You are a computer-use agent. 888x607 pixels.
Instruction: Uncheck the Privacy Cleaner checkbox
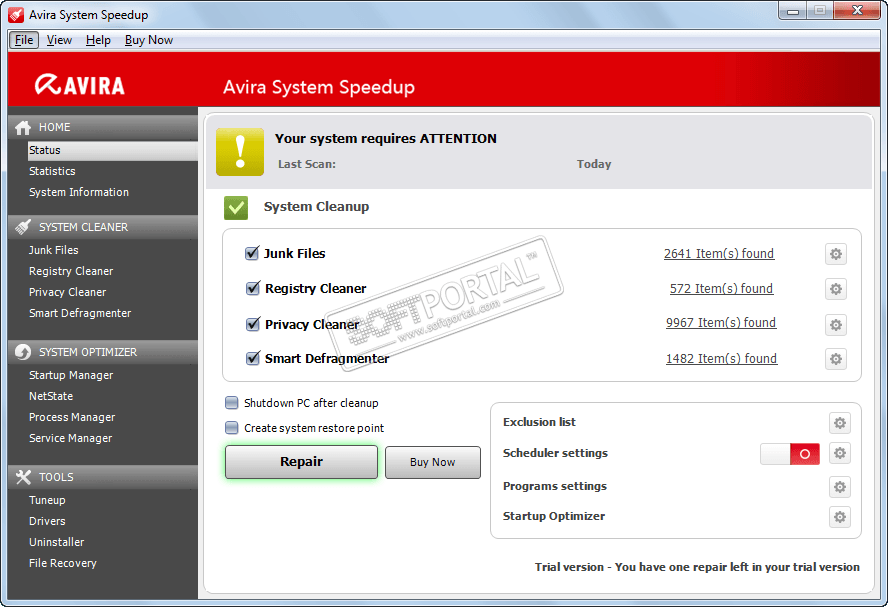[253, 324]
